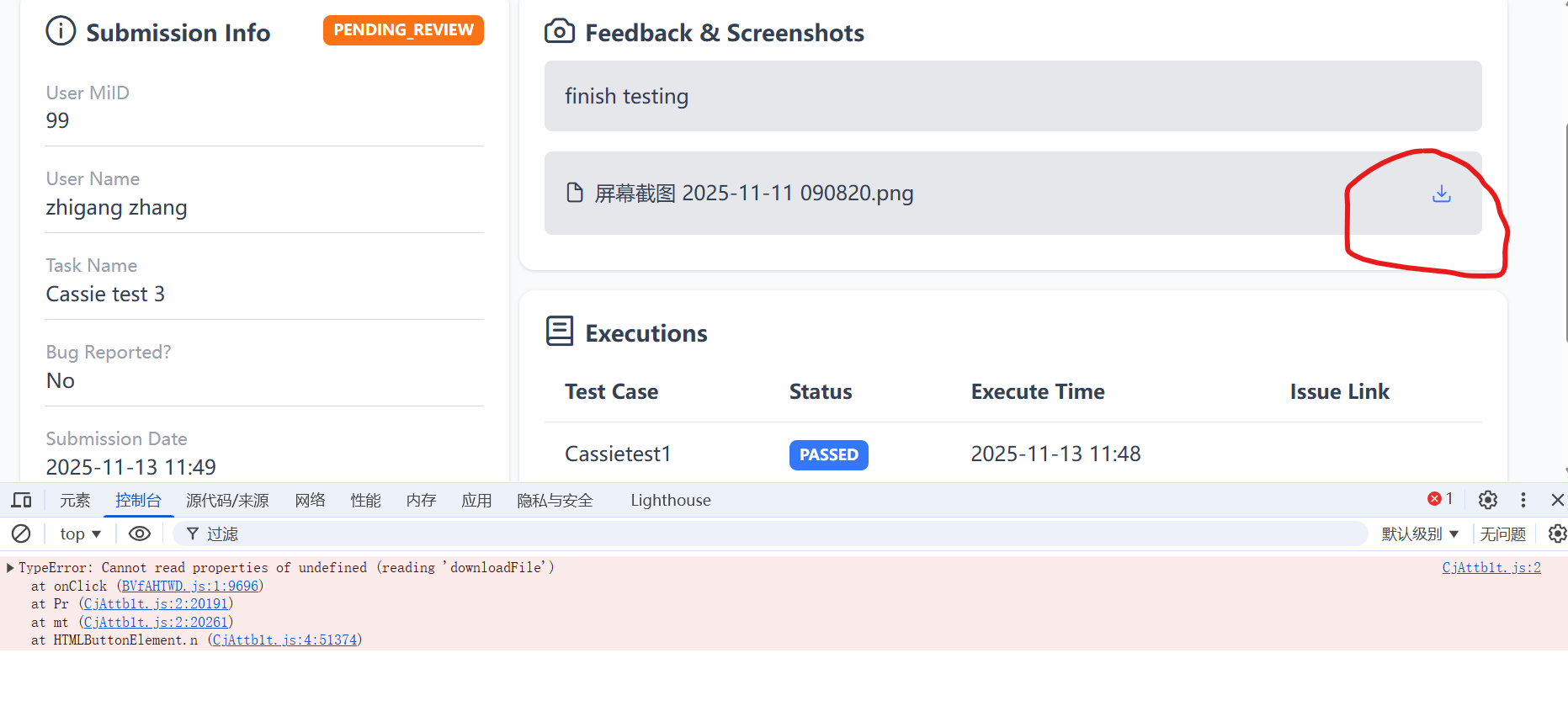
Task: Click the red error count indicator
Action: 1440,499
